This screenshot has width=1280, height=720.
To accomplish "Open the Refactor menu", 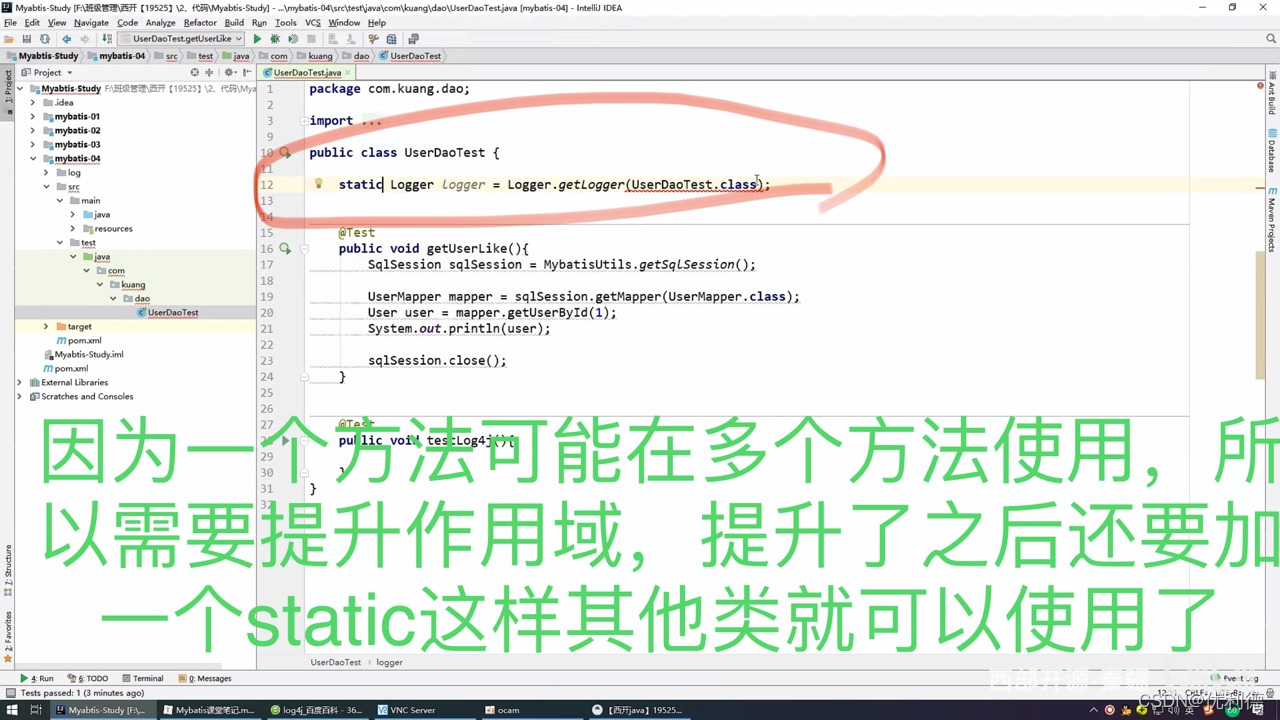I will pos(200,22).
